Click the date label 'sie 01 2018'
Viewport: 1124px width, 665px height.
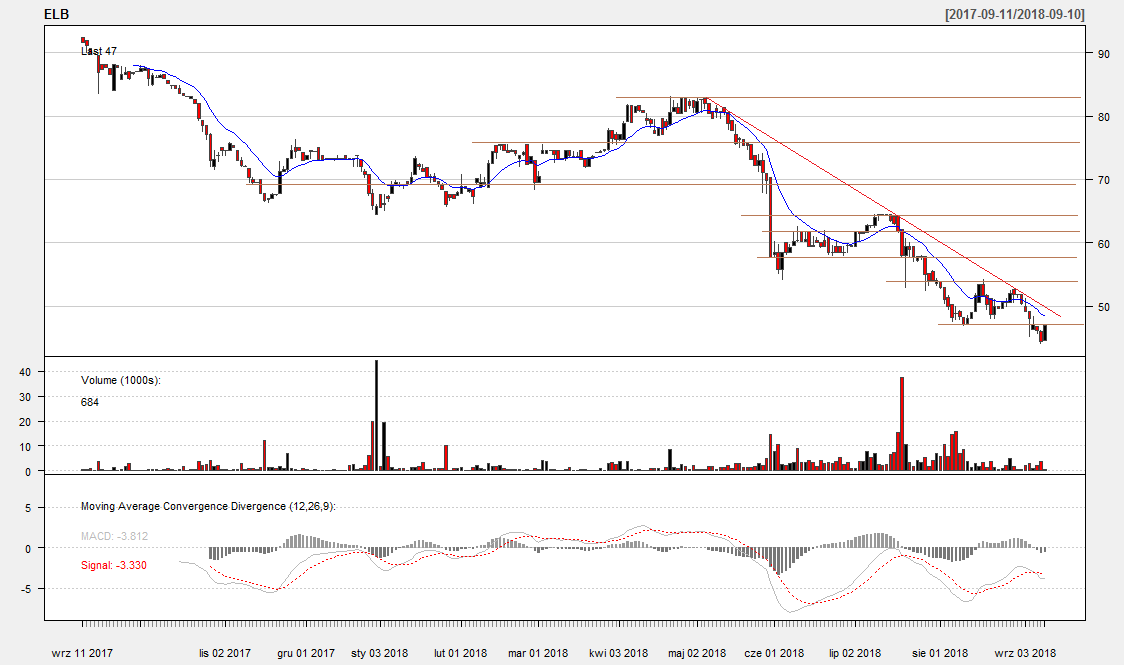coord(940,654)
